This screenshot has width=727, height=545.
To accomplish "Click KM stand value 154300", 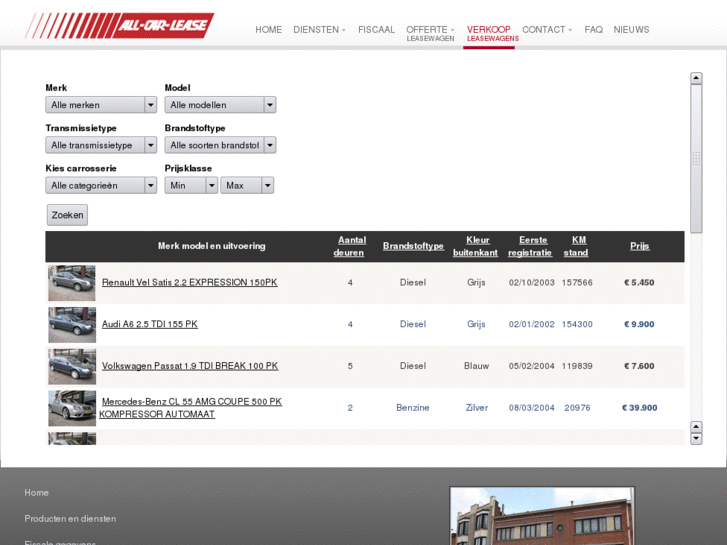I will [x=577, y=324].
